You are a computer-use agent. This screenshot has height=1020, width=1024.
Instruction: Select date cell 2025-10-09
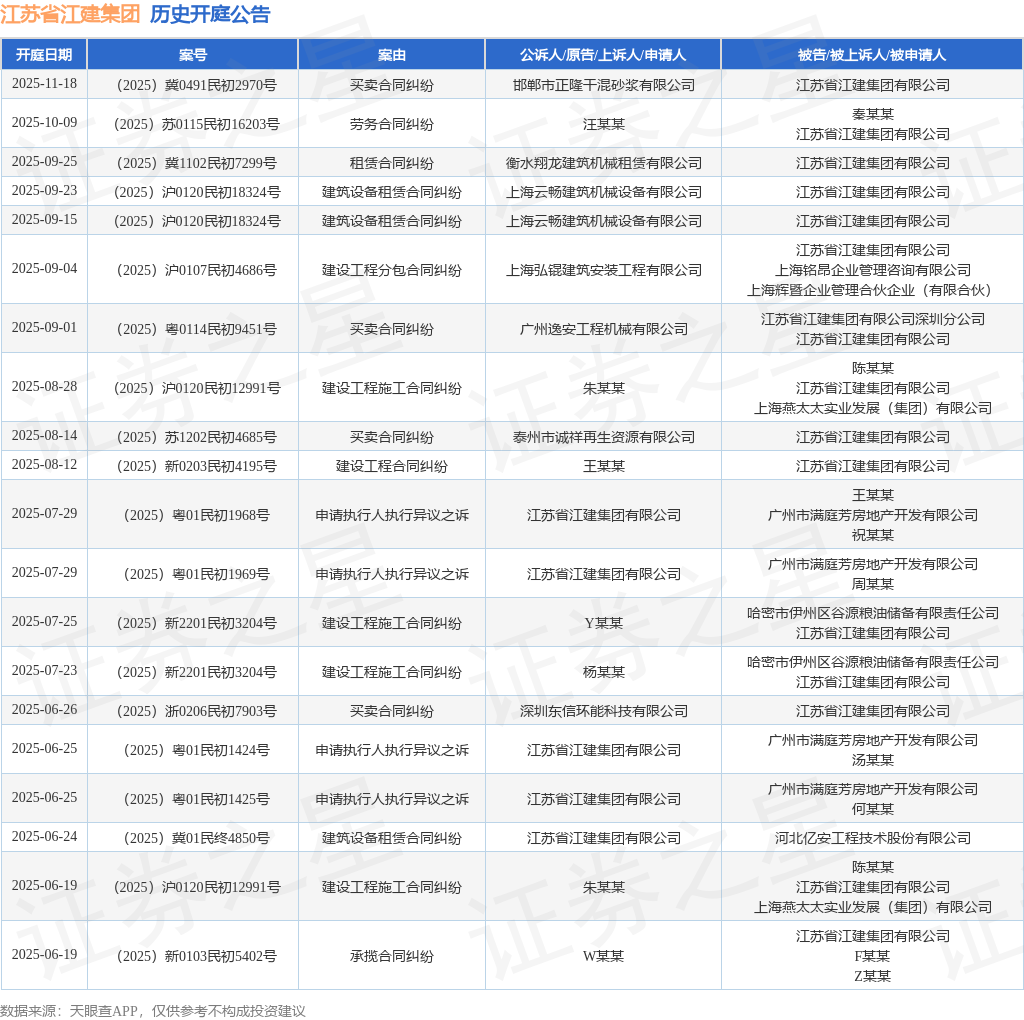coord(44,123)
